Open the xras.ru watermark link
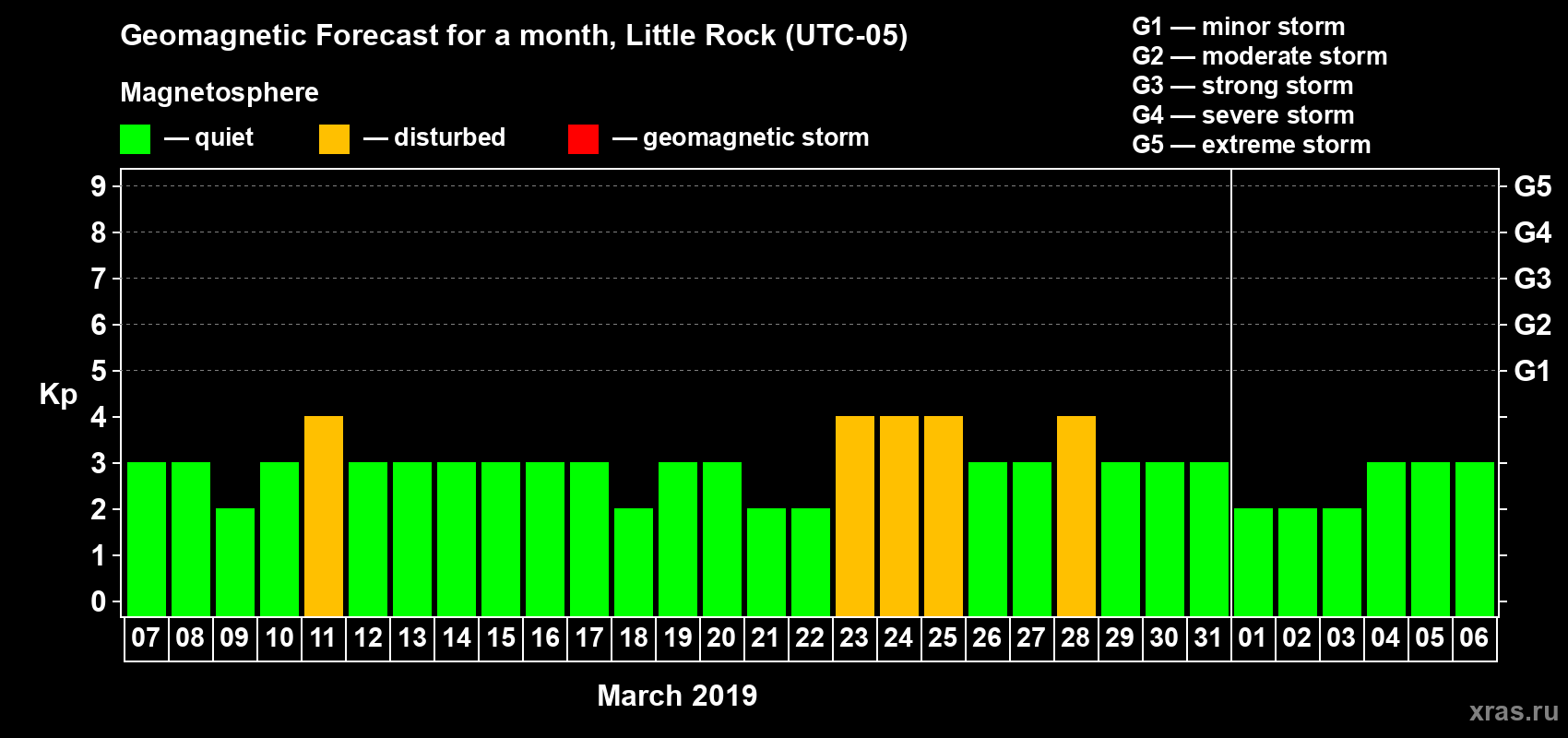This screenshot has width=1568, height=738. (x=1514, y=711)
